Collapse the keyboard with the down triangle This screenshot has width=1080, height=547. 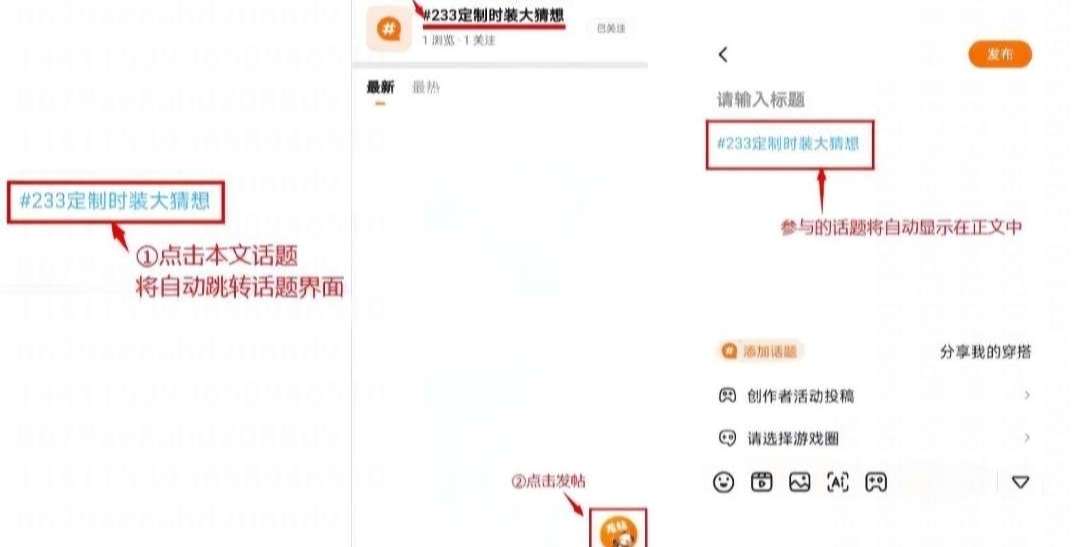click(x=1020, y=482)
